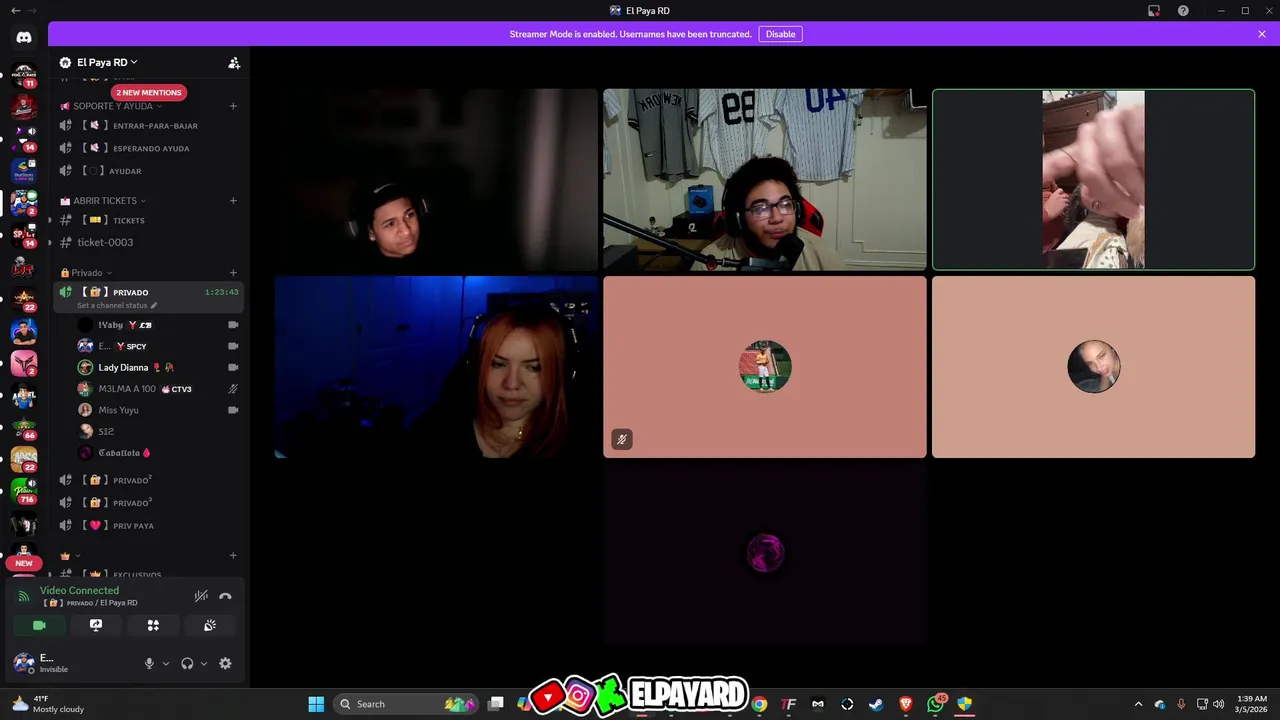The height and width of the screenshot is (720, 1280).
Task: Click the taskbar Search box
Action: click(x=408, y=704)
